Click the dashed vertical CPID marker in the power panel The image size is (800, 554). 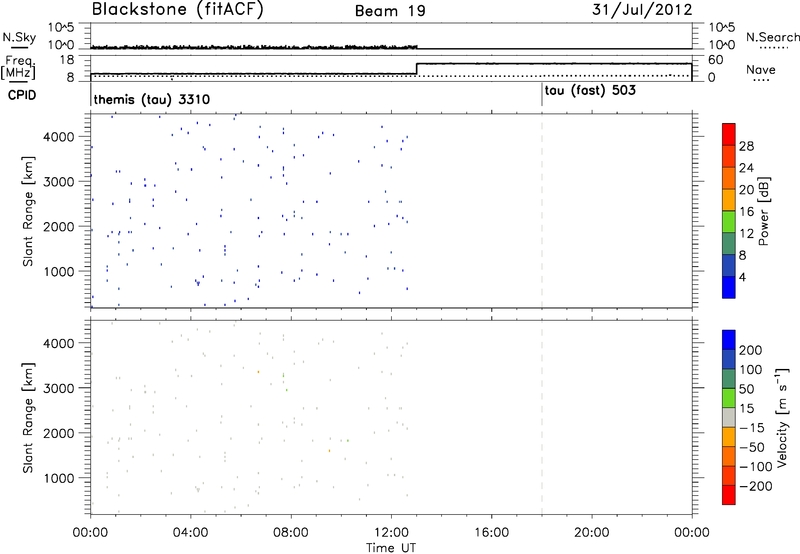pos(542,211)
